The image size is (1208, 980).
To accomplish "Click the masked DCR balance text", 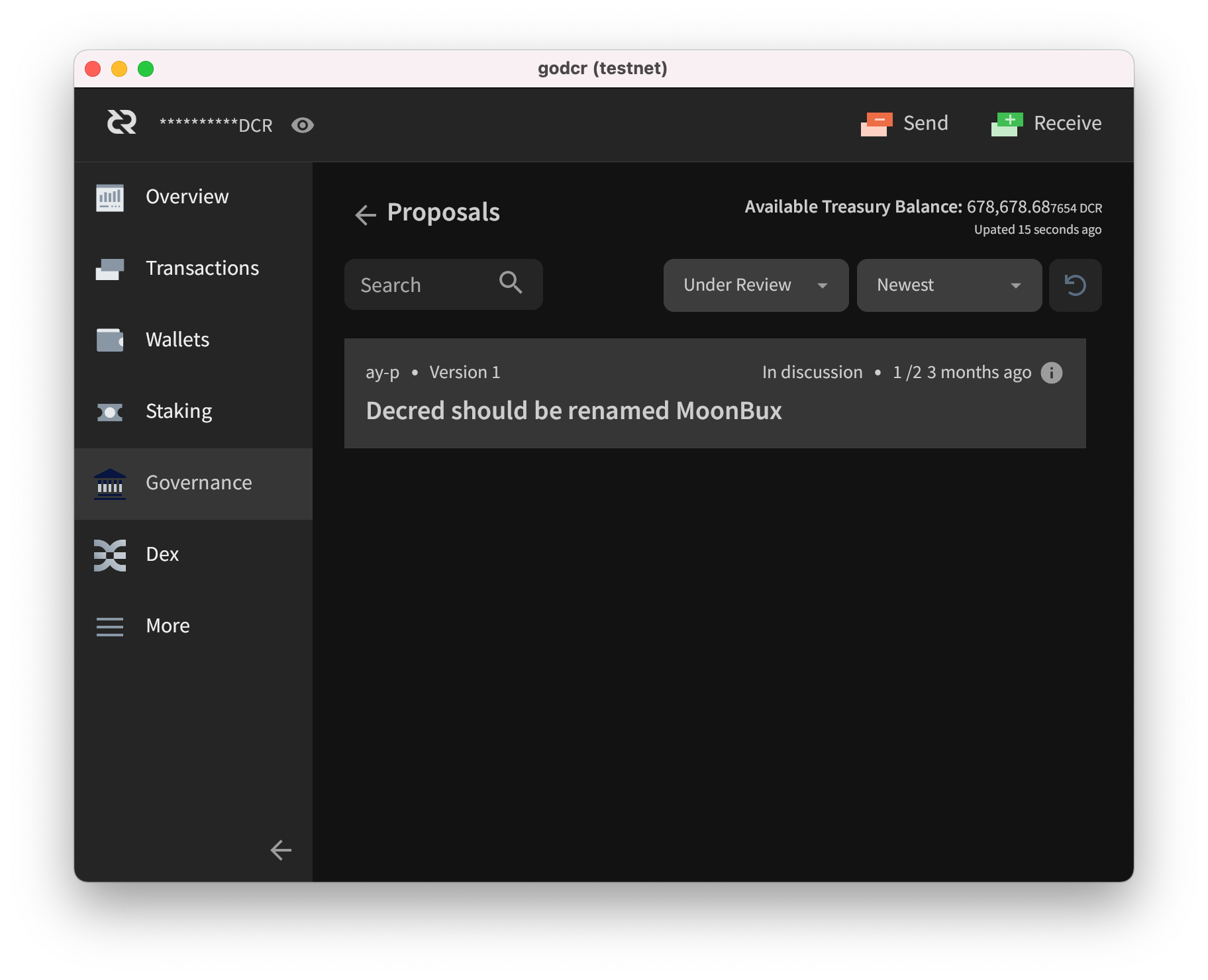I will pos(216,125).
